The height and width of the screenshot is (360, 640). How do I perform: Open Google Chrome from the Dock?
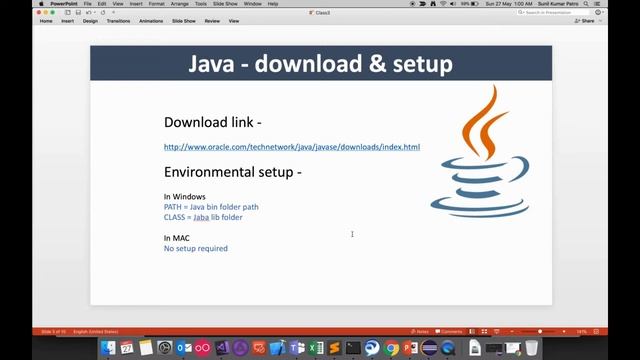pyautogui.click(x=391, y=348)
